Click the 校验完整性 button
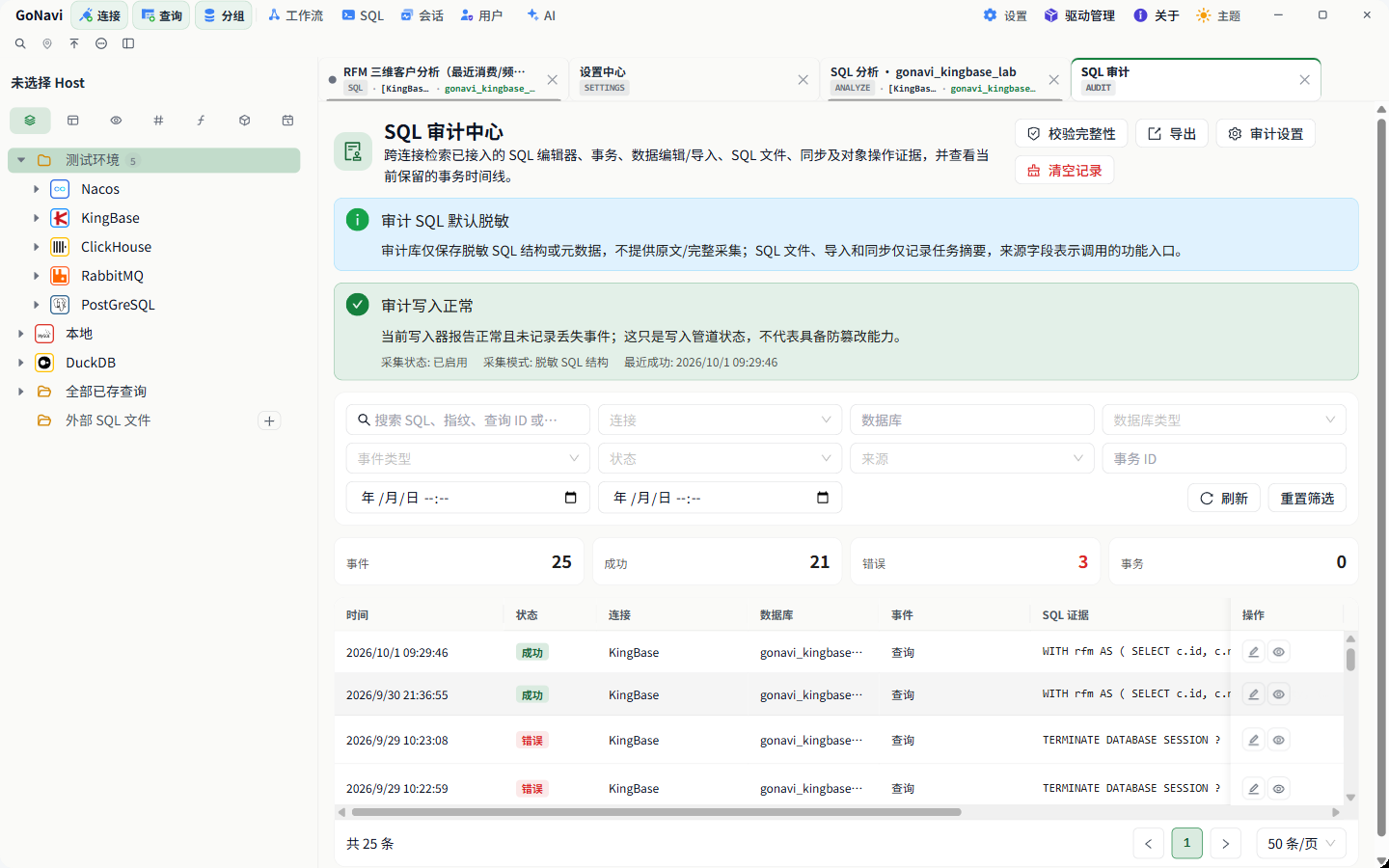 tap(1072, 134)
